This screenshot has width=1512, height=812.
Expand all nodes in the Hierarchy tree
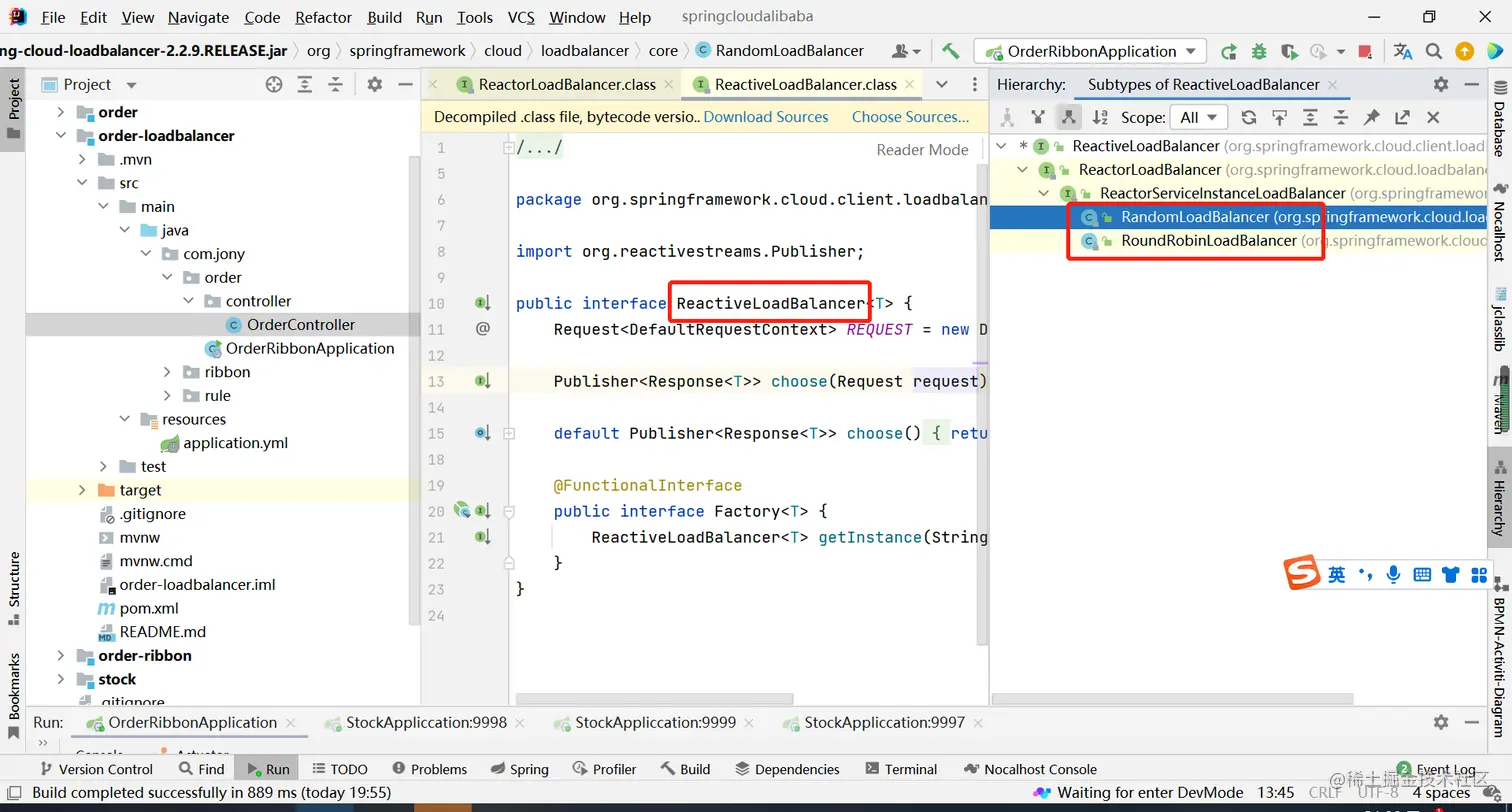1310,117
